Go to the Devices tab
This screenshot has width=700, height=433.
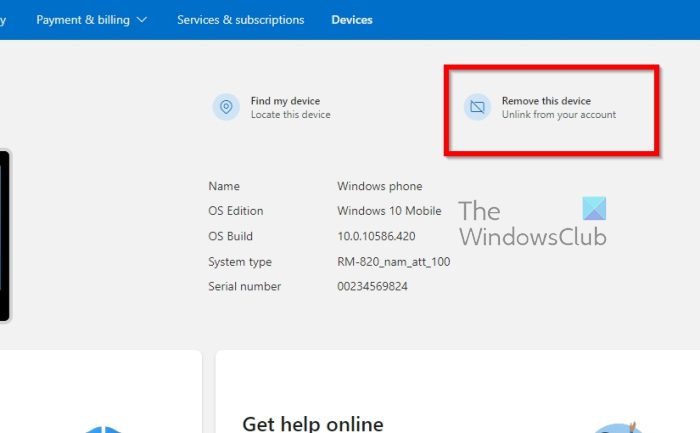pyautogui.click(x=352, y=20)
